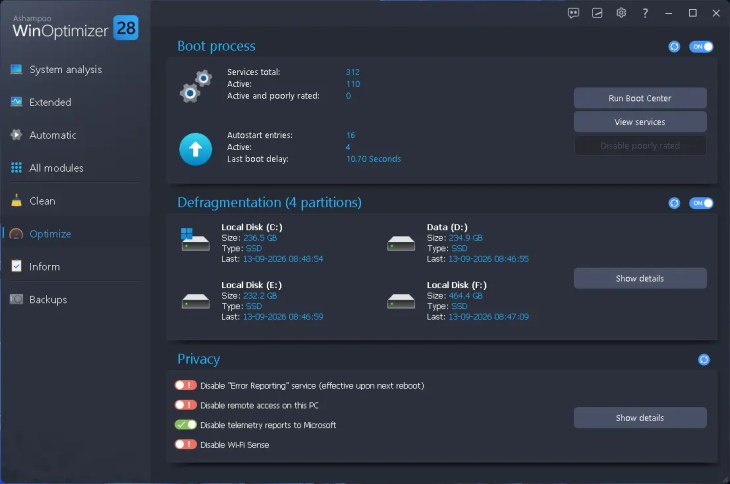
Task: Click Privacy heading
Action: pos(198,359)
